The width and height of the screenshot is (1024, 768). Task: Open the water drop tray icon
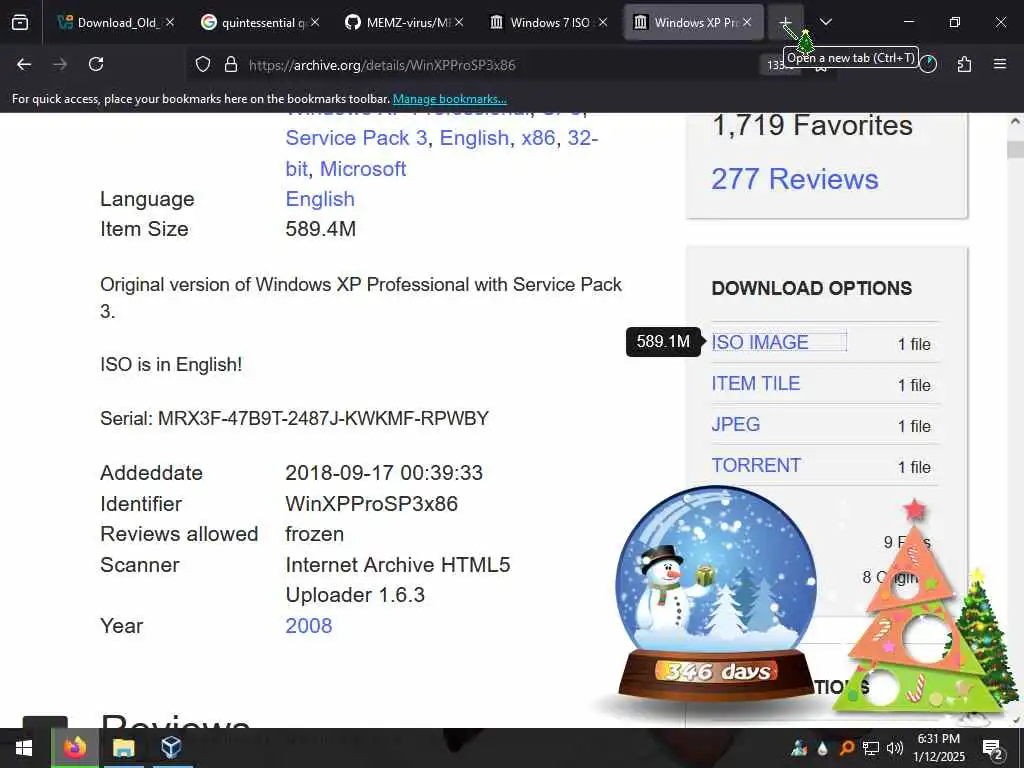point(822,748)
